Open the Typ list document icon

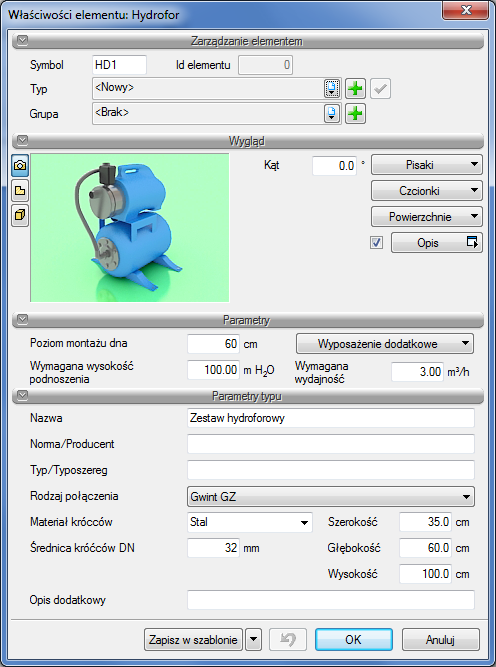[x=332, y=88]
